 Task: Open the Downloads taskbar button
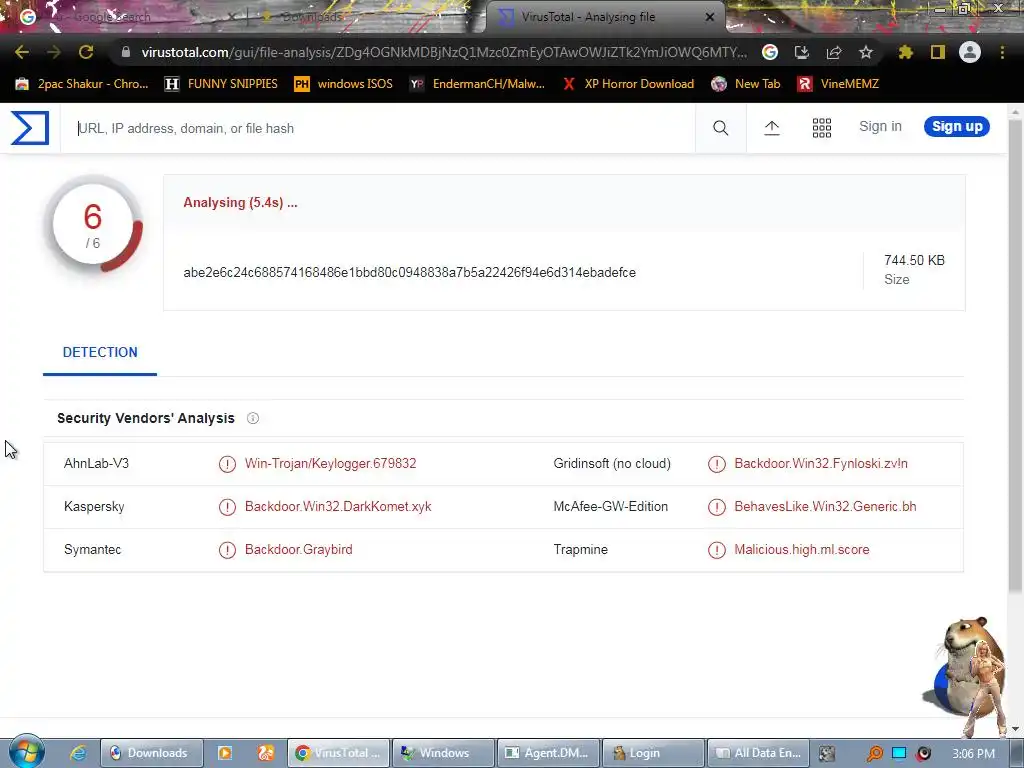151,753
